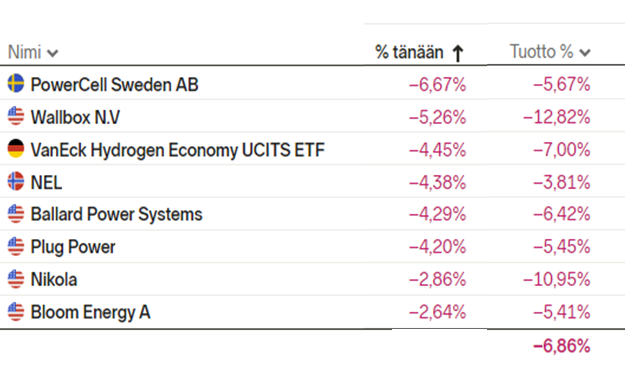Click the US flag icon next to Wallbox N.V
625x383 pixels.
click(16, 116)
